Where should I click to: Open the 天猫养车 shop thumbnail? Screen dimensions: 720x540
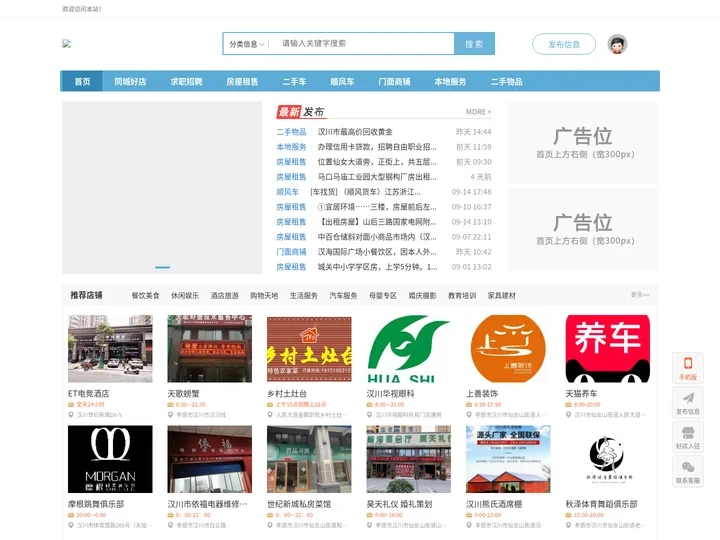[608, 349]
